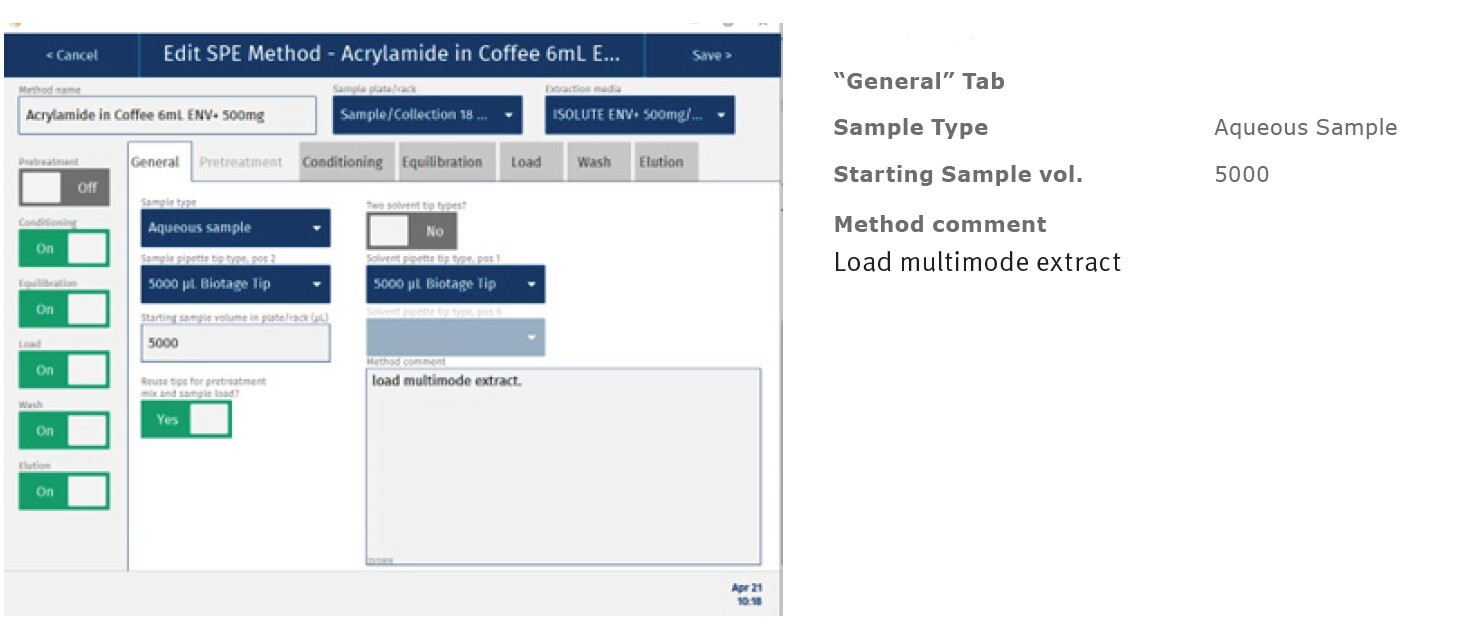
Task: Expand the Sample type dropdown
Action: (235, 228)
